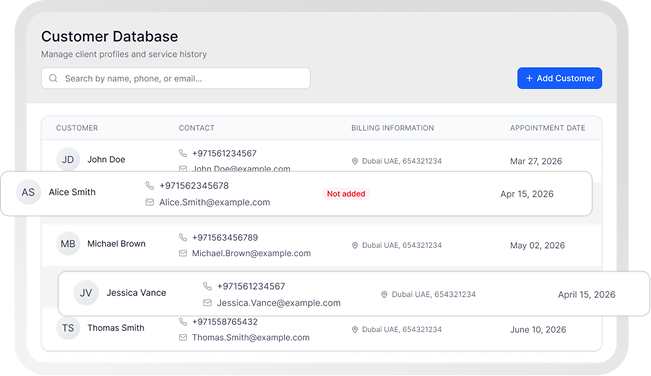
Task: Select the name Thomas Smith
Action: coord(116,328)
